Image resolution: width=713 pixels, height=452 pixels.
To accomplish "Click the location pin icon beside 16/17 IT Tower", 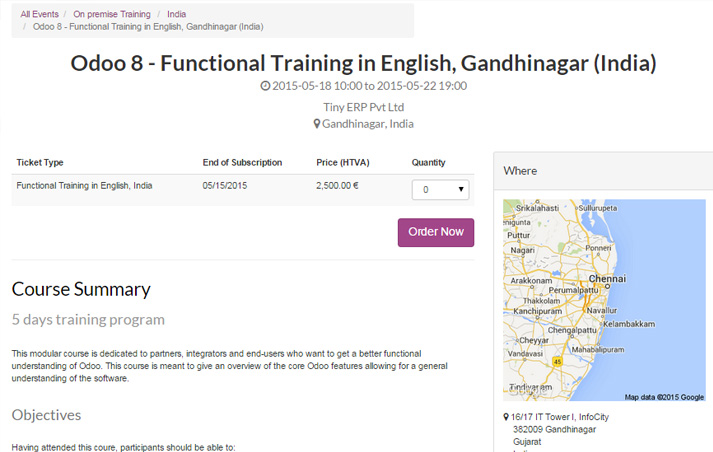I will (x=506, y=417).
